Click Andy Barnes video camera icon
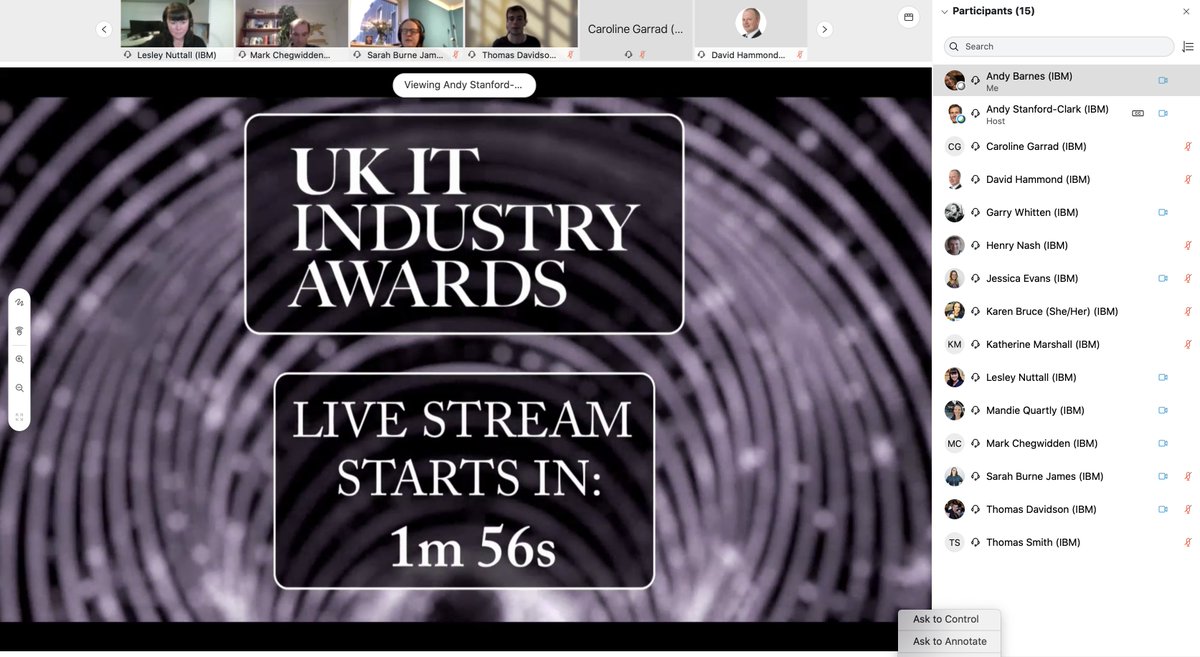This screenshot has height=657, width=1200. click(1163, 80)
